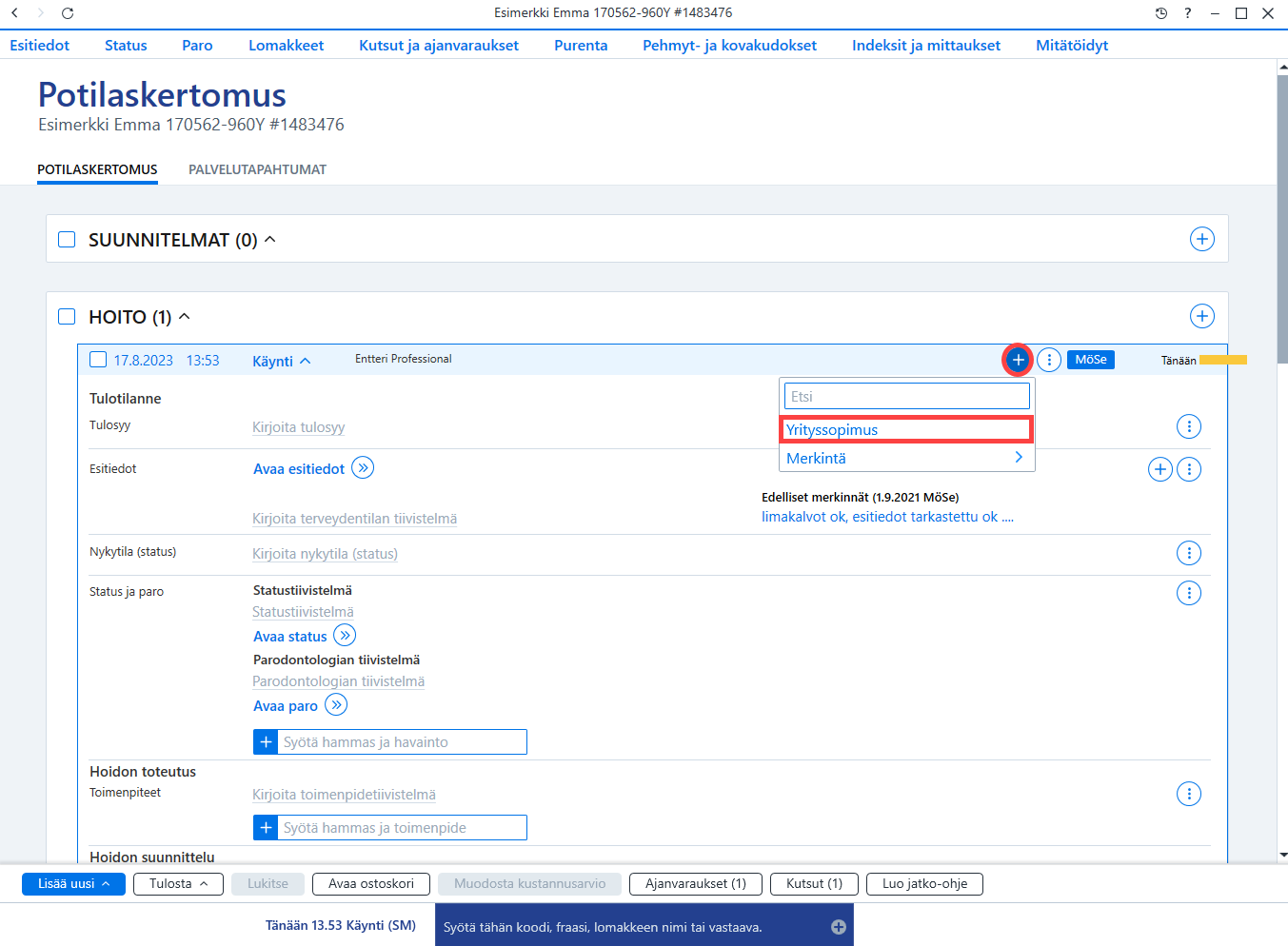The image size is (1288, 946).
Task: Tick the SUUNNITELMAT checkbox
Action: point(67,239)
